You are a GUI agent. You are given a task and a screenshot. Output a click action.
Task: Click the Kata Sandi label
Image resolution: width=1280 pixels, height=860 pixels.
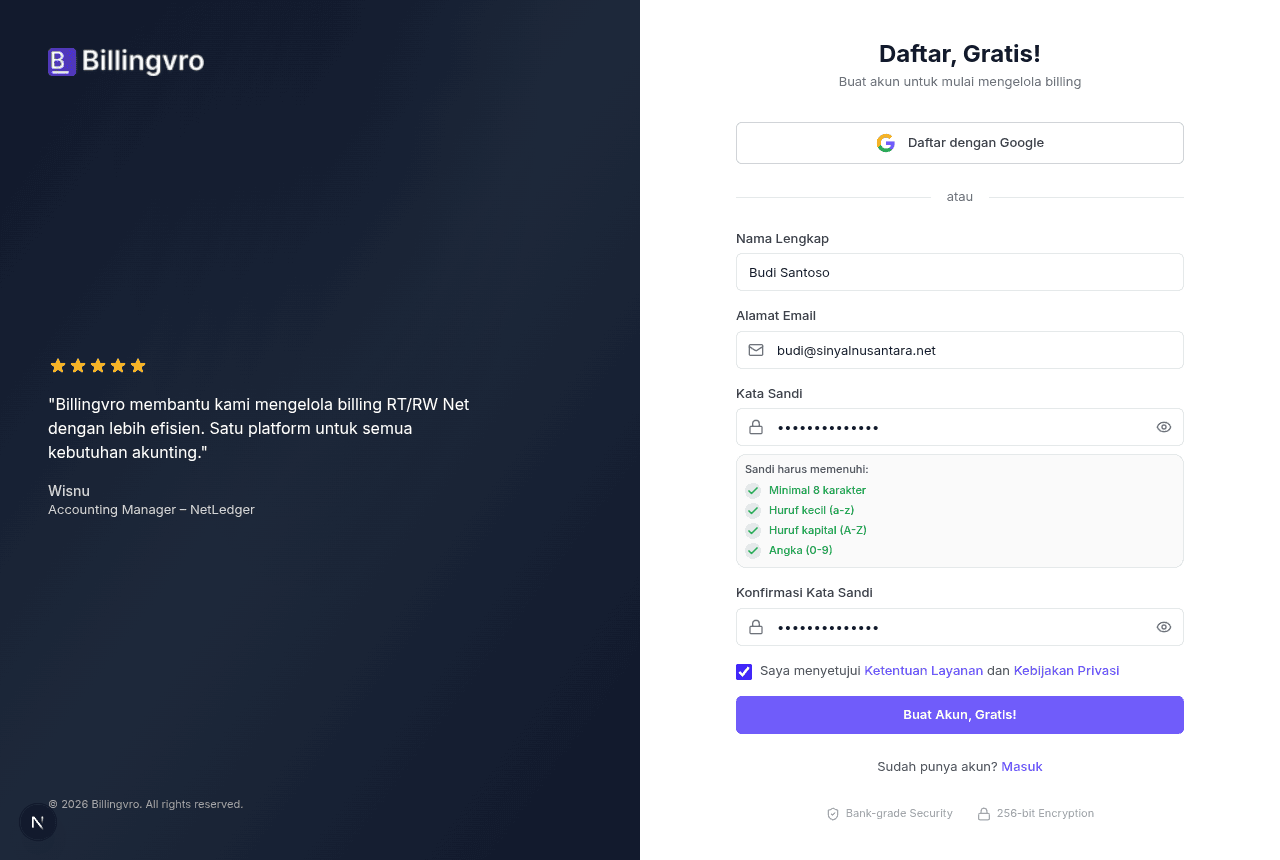coord(769,394)
